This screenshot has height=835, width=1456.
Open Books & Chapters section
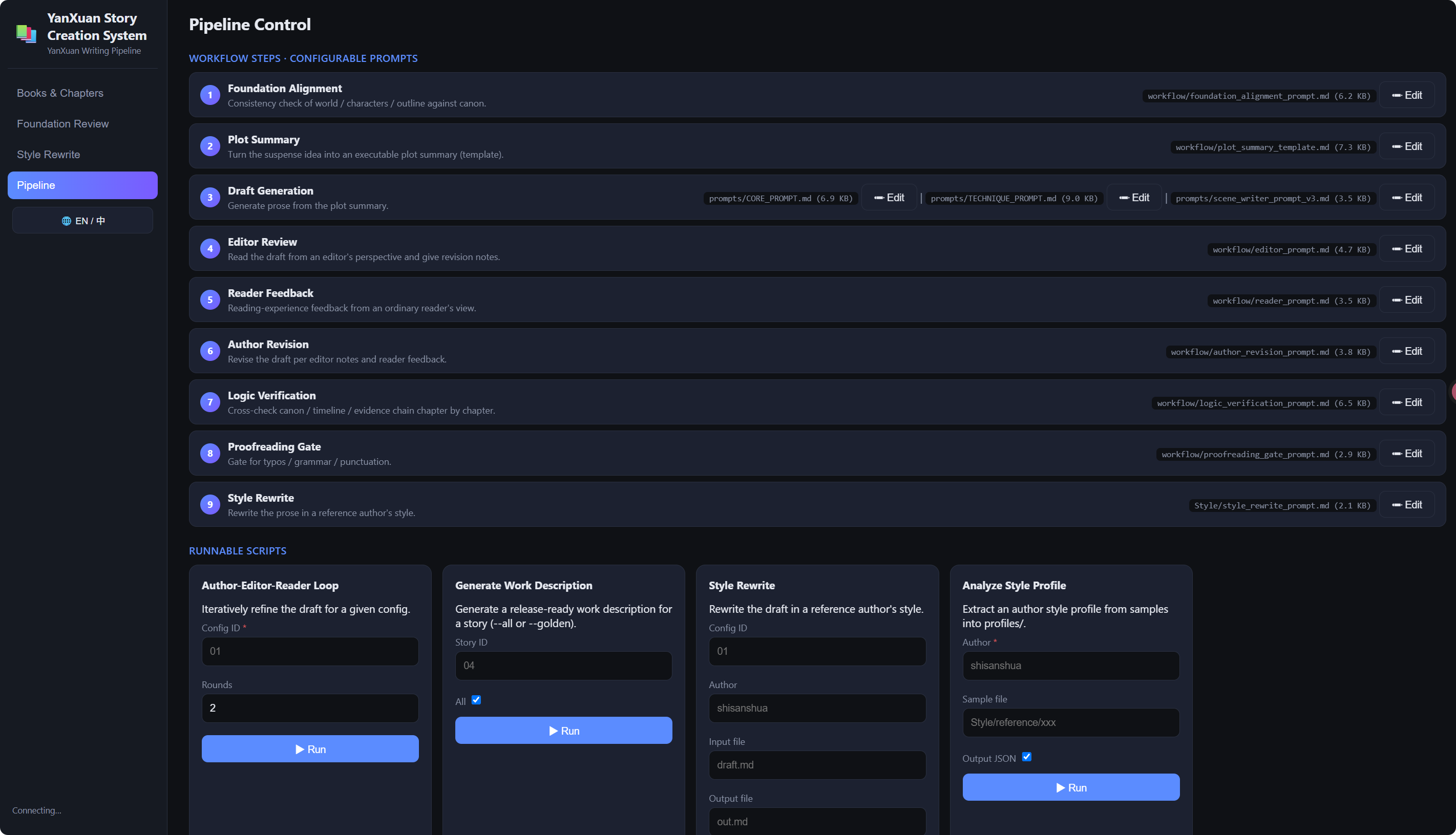(82, 93)
